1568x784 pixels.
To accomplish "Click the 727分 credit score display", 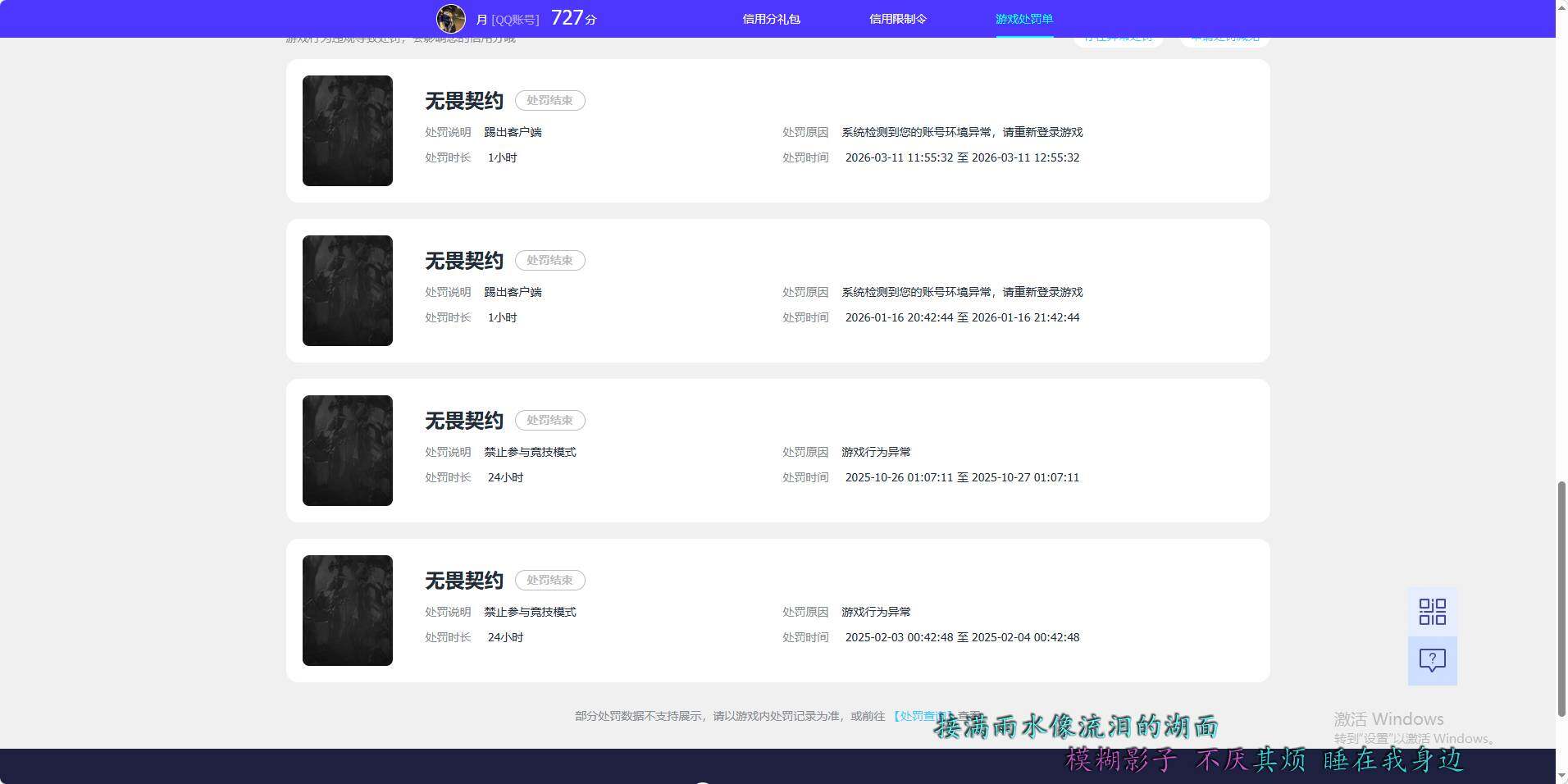I will click(x=574, y=17).
